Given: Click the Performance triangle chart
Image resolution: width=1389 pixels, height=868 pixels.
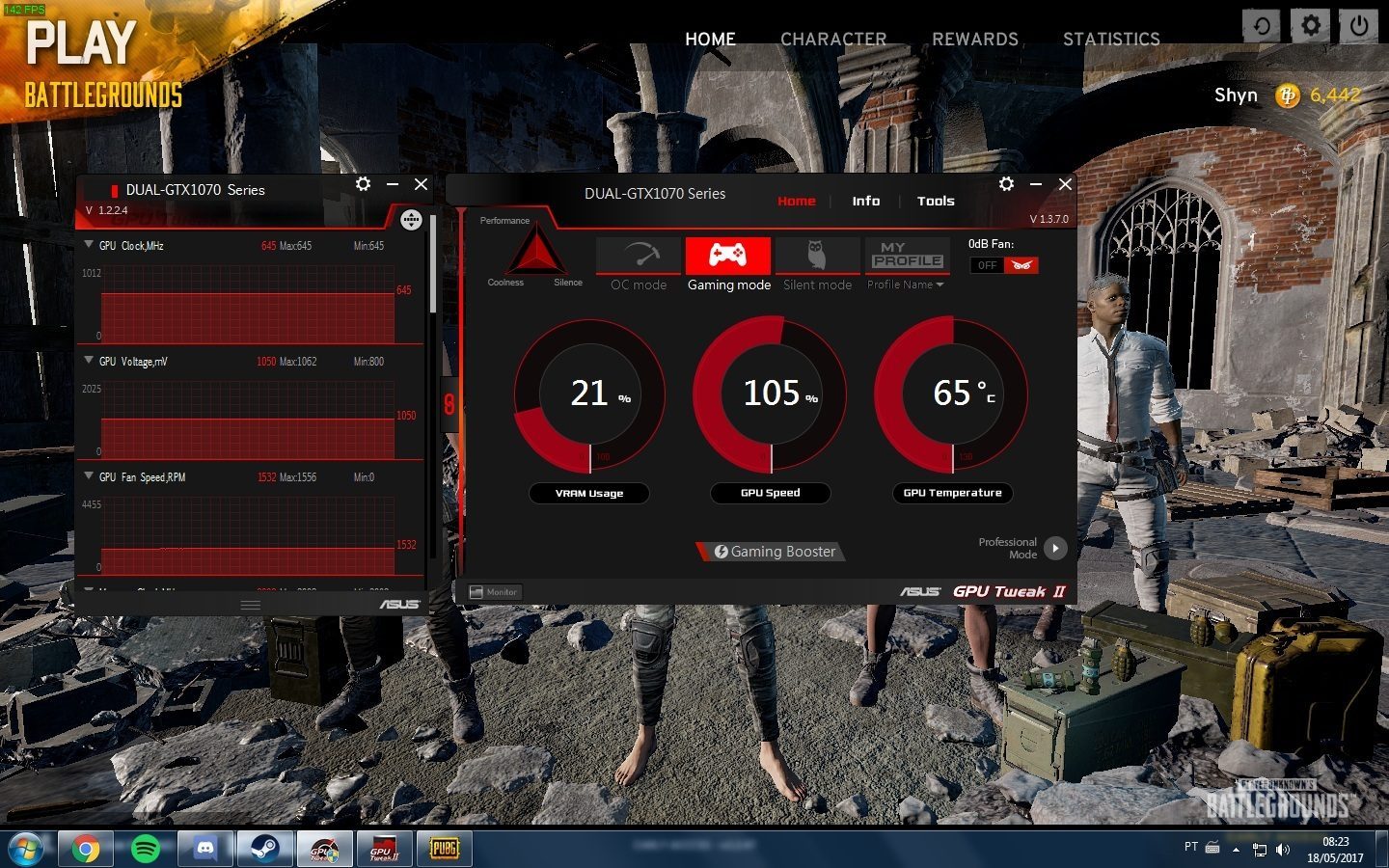Looking at the screenshot, I should (x=536, y=253).
